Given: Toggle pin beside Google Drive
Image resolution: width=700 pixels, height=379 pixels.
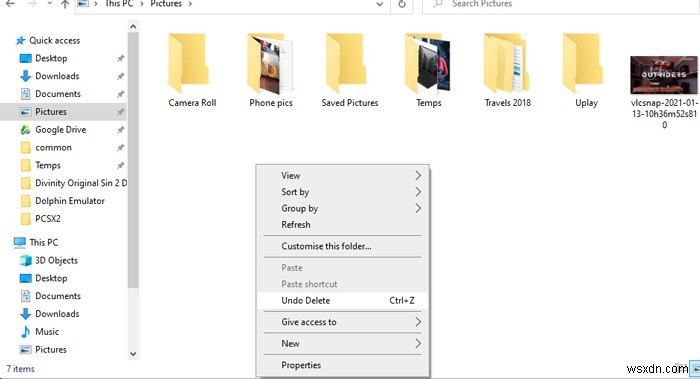Looking at the screenshot, I should (120, 129).
